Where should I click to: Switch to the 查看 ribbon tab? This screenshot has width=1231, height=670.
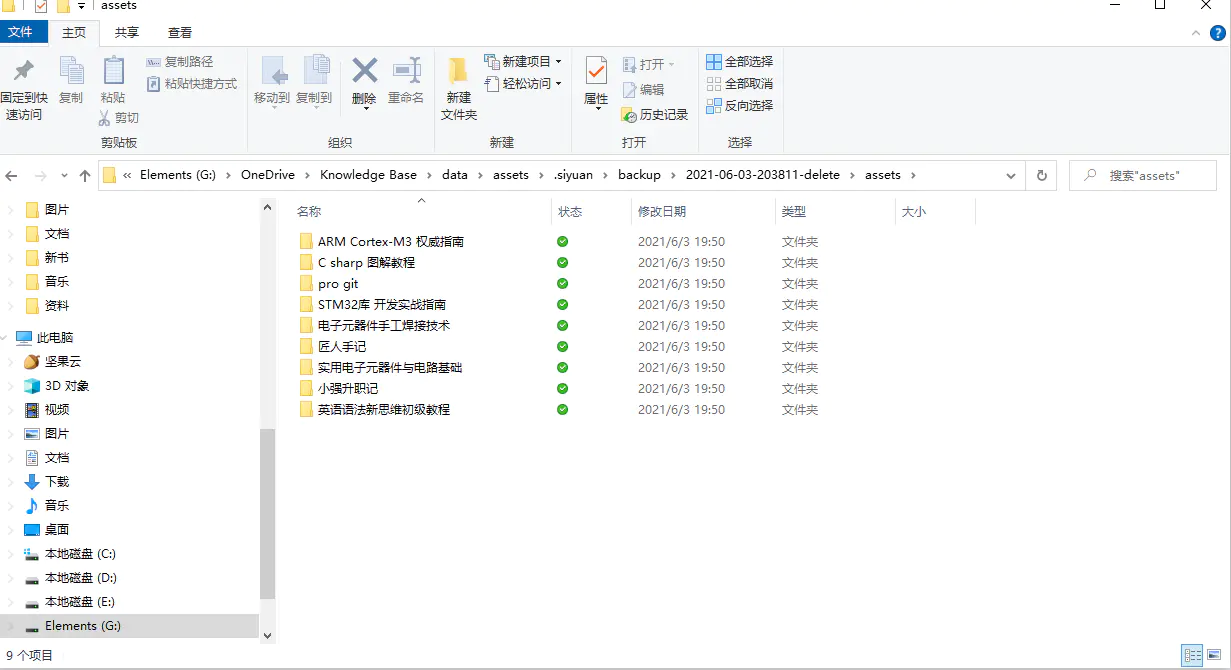coord(180,33)
